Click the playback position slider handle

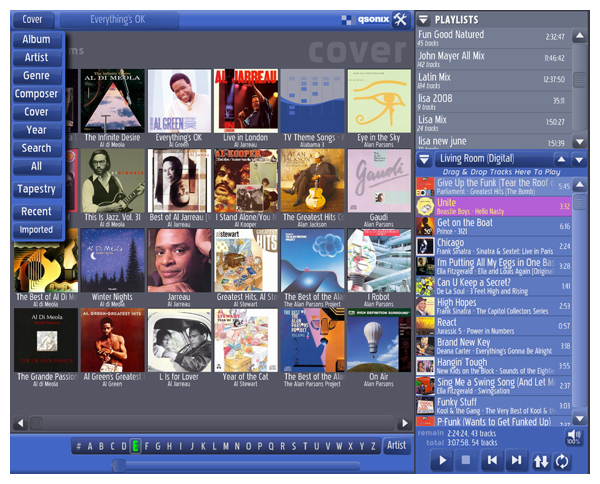(x=119, y=465)
